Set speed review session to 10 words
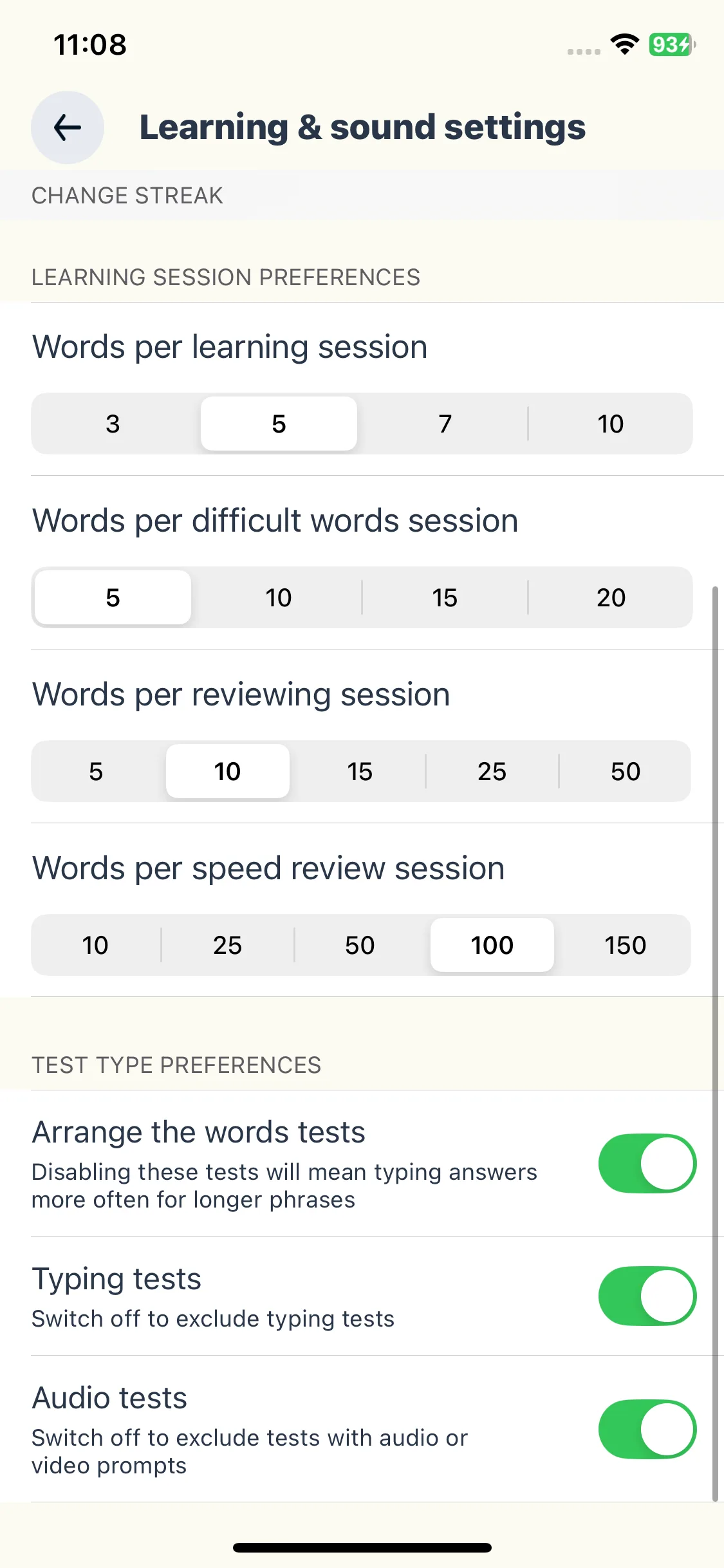 [x=95, y=945]
